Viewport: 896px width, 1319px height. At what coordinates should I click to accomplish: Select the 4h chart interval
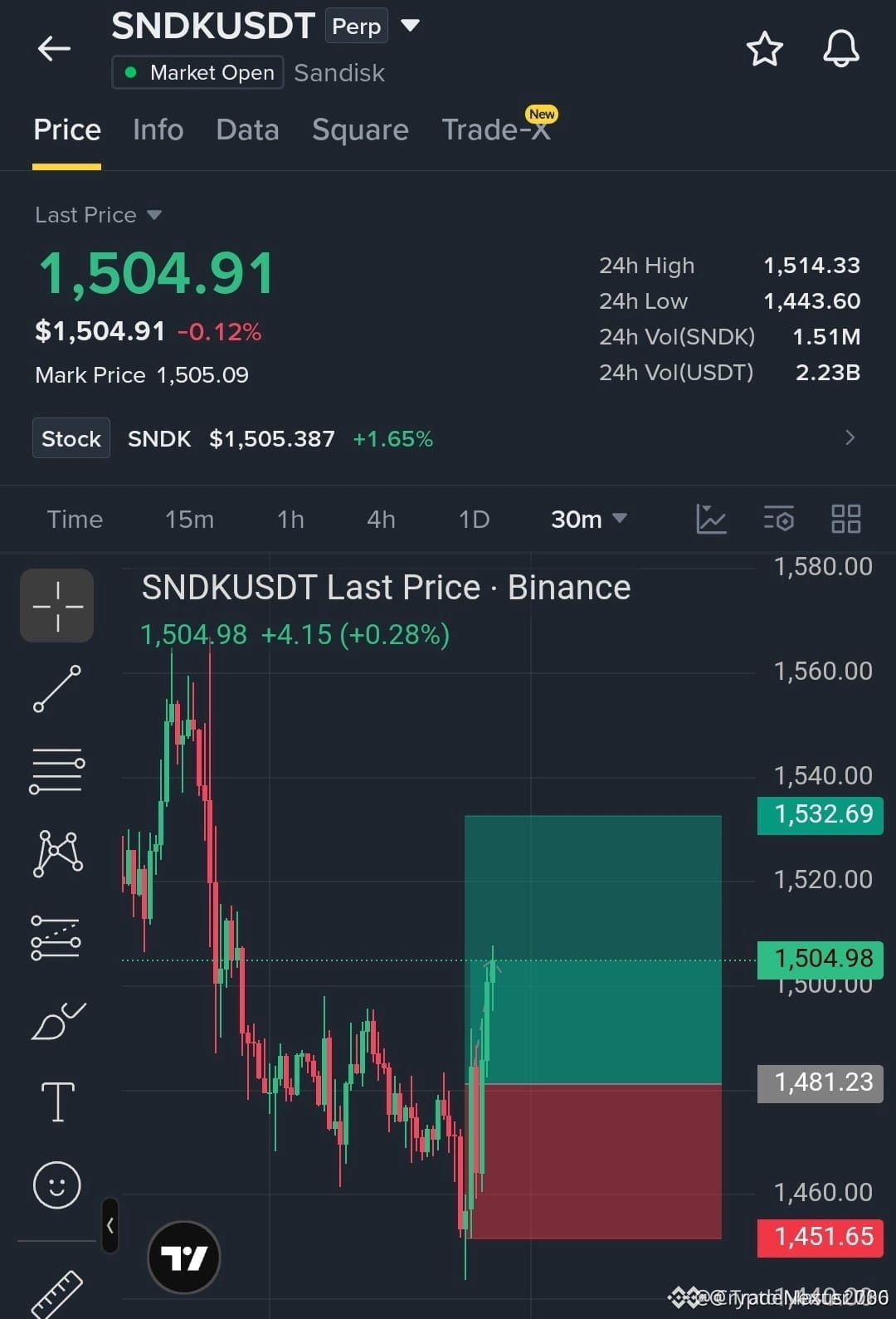click(381, 520)
